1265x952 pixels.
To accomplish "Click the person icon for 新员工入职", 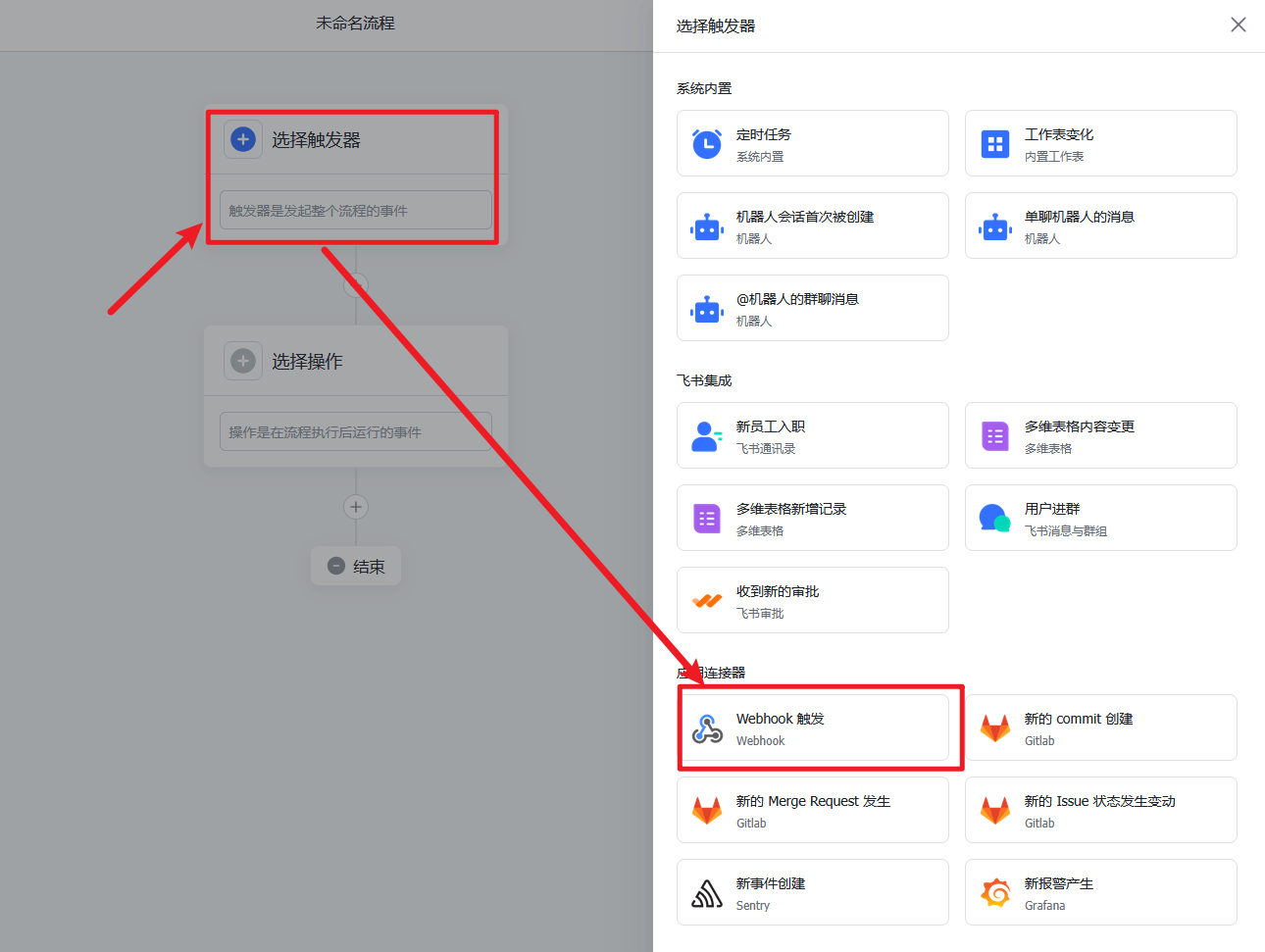I will pos(707,436).
